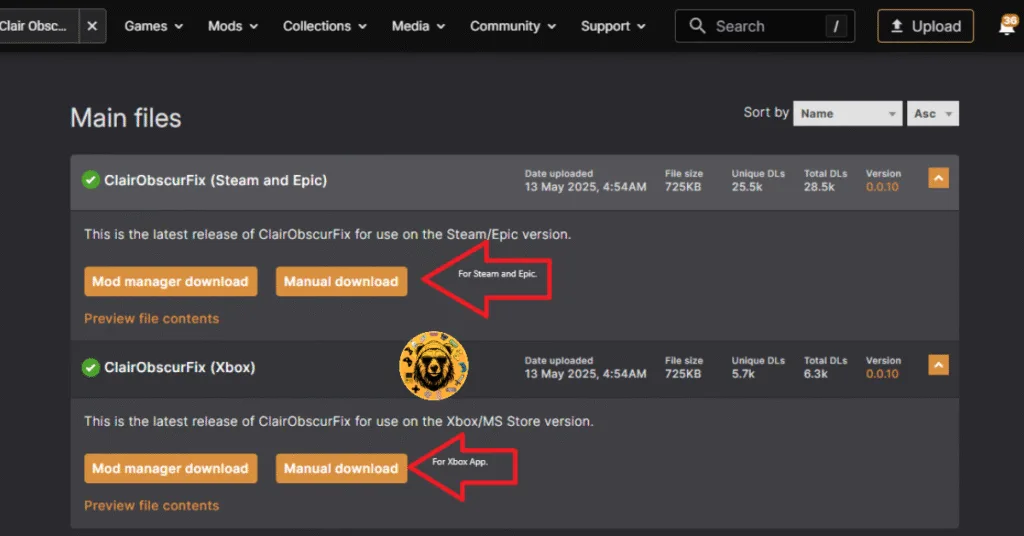Click the 6.3k Total DLs value
This screenshot has width=1024, height=536.
click(816, 373)
